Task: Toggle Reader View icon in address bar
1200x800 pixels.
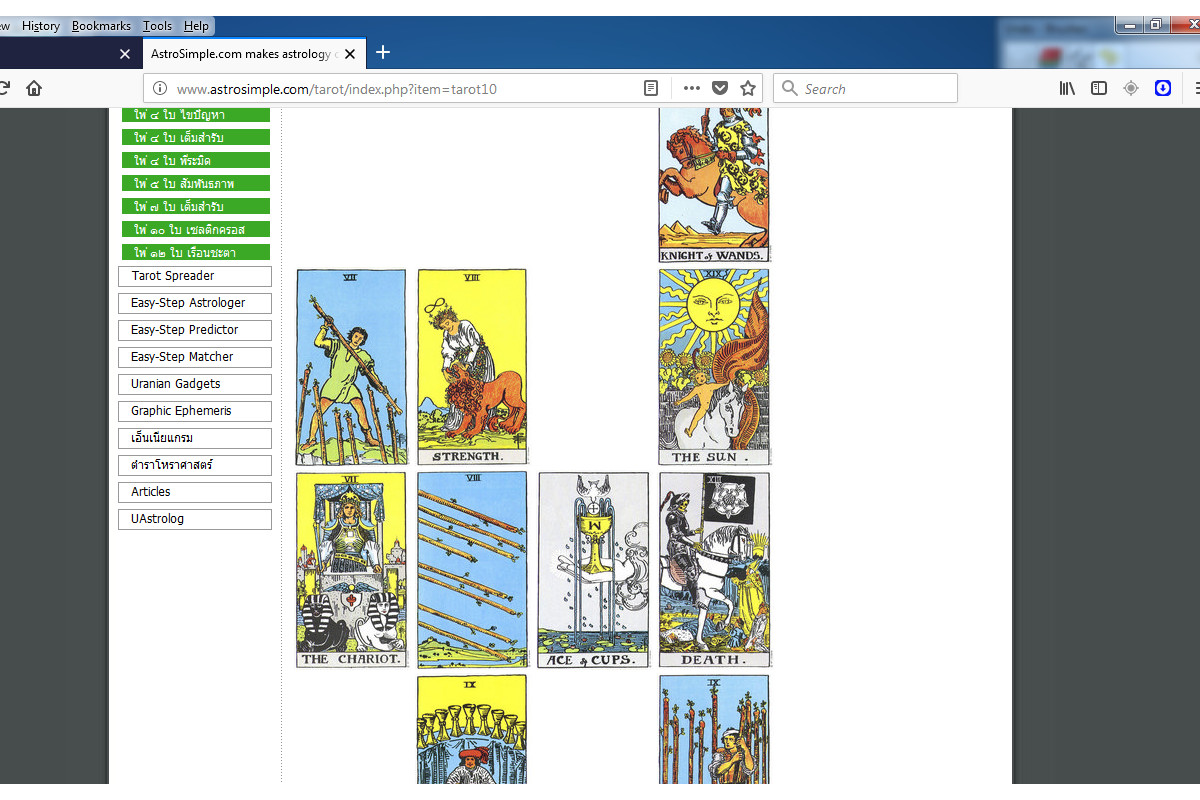Action: 651,88
